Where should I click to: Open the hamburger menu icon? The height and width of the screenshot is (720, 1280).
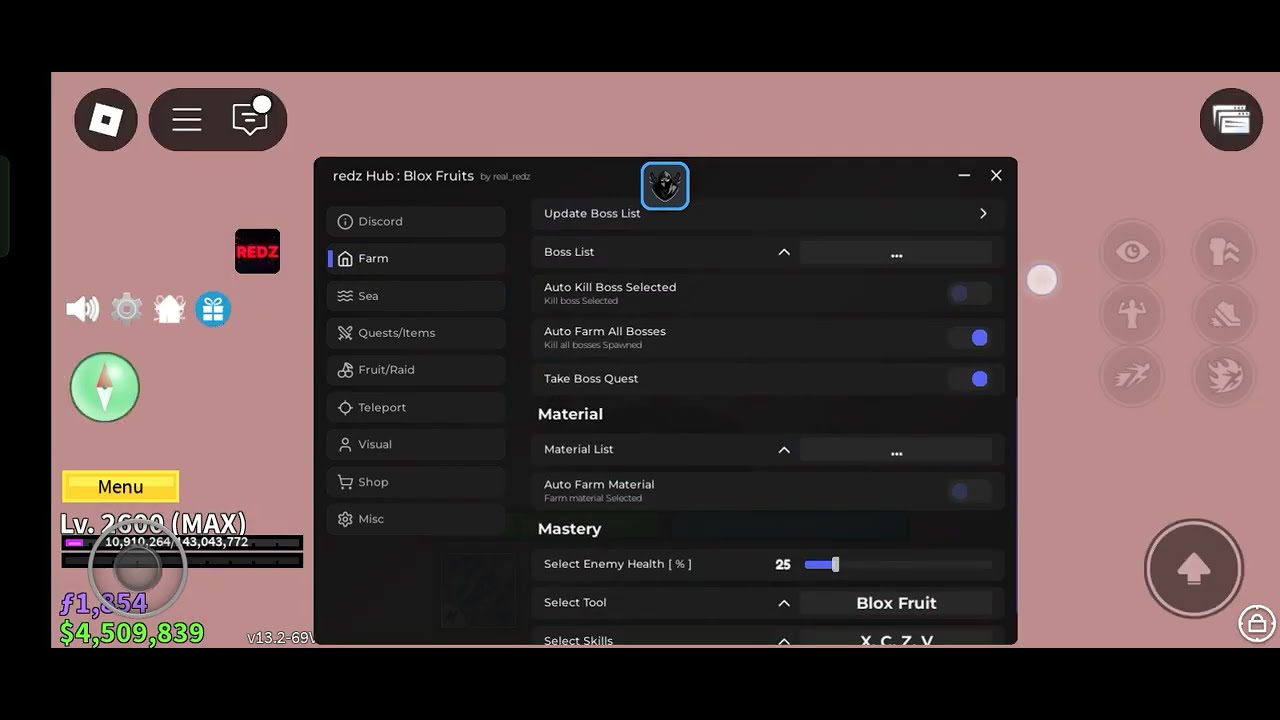[x=187, y=120]
